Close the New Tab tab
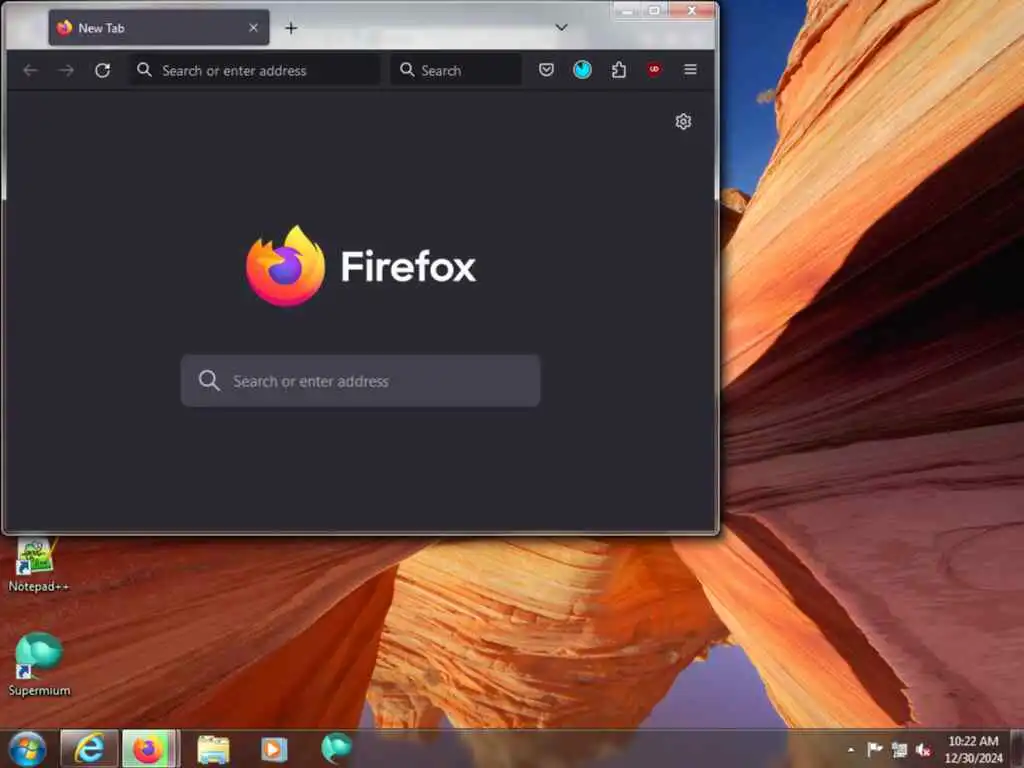1024x768 pixels. (x=253, y=27)
